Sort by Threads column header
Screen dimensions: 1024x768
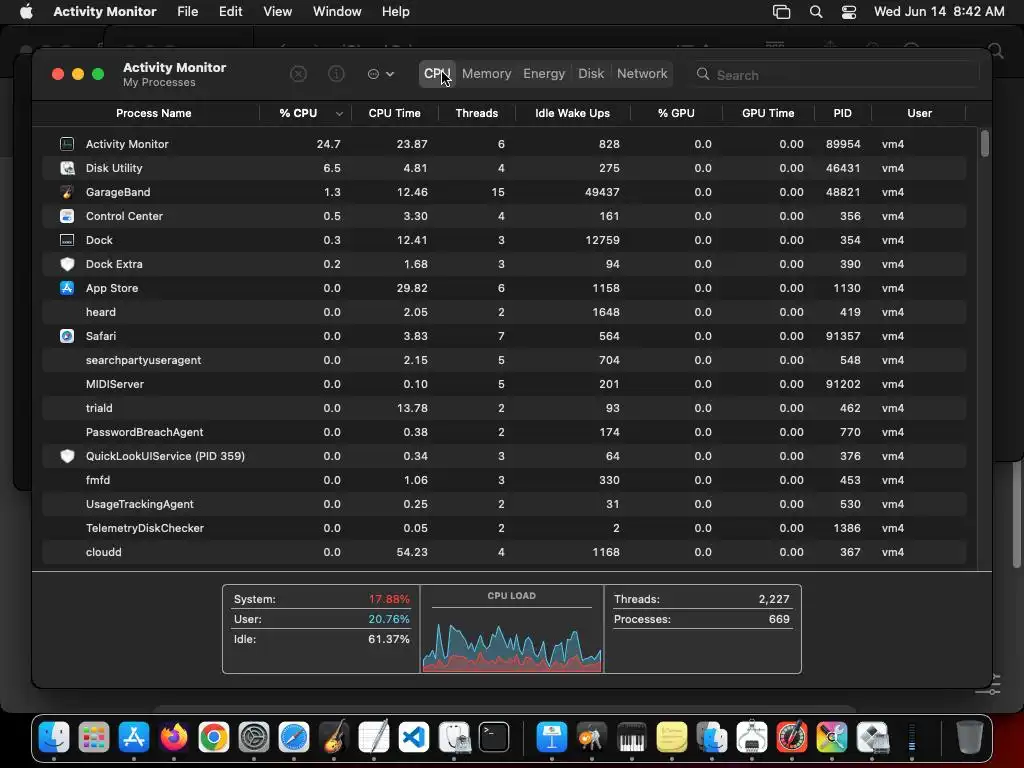(477, 113)
